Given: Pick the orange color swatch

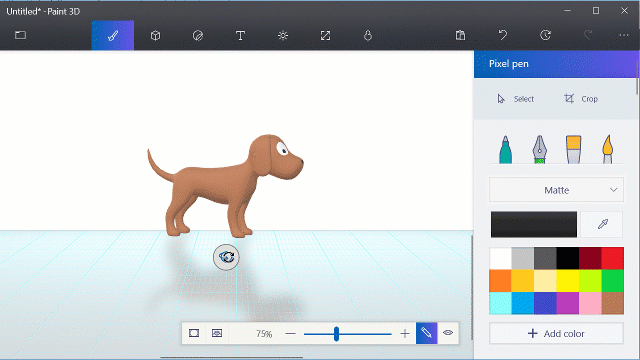Looking at the screenshot, I should click(x=500, y=281).
